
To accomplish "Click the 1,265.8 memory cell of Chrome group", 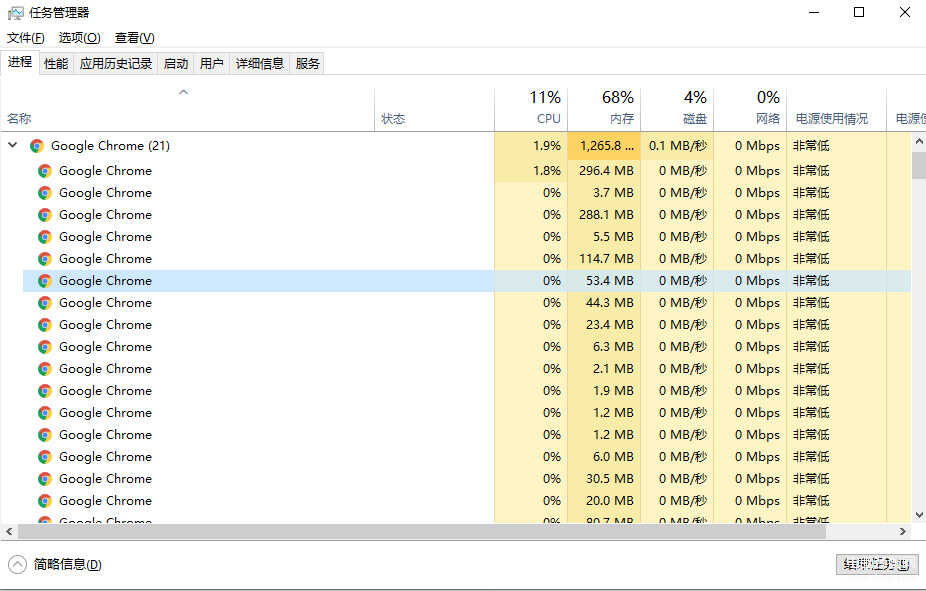I will tap(604, 146).
